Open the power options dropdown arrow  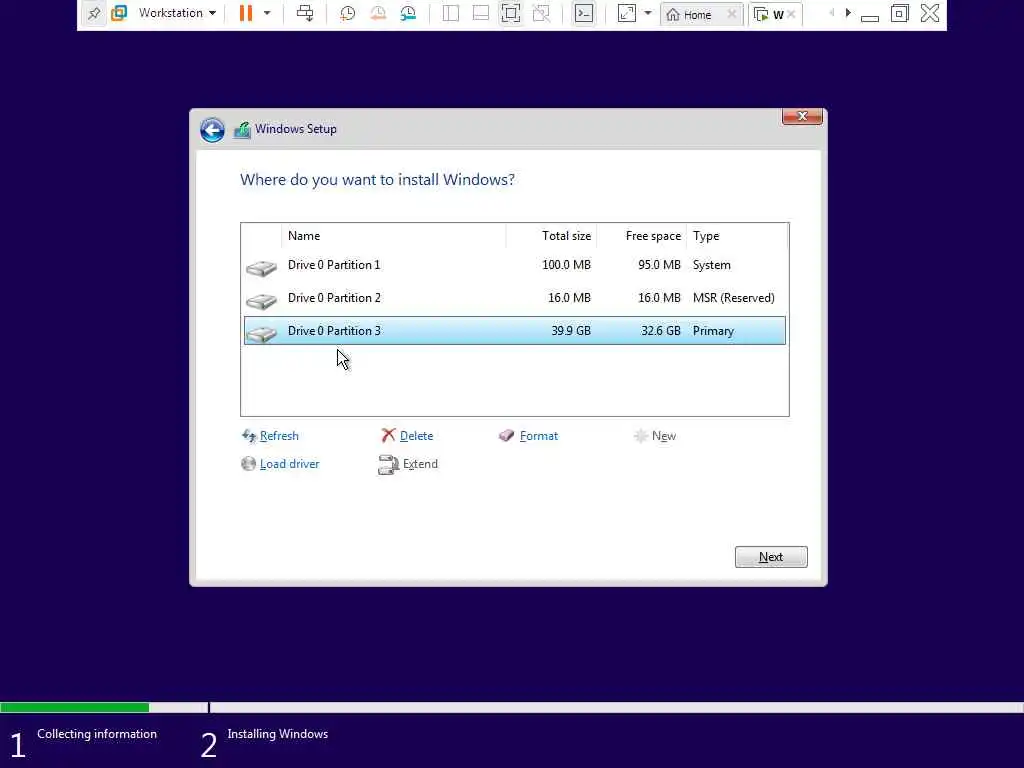[x=267, y=13]
